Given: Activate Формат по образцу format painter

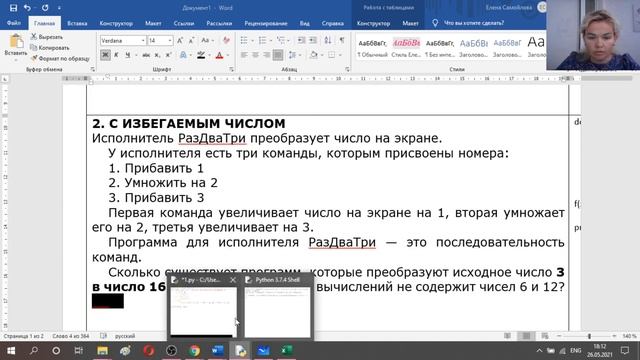Looking at the screenshot, I should click(x=60, y=59).
